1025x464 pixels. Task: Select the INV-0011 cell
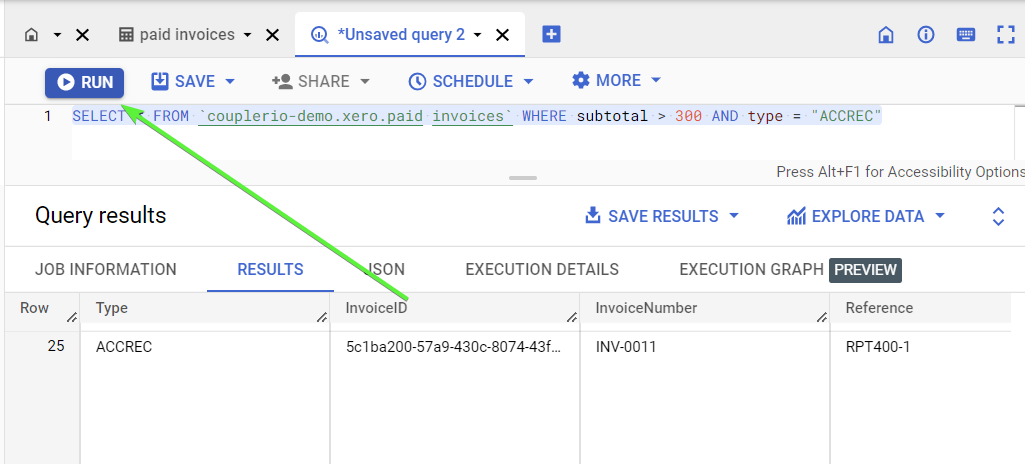pyautogui.click(x=626, y=347)
